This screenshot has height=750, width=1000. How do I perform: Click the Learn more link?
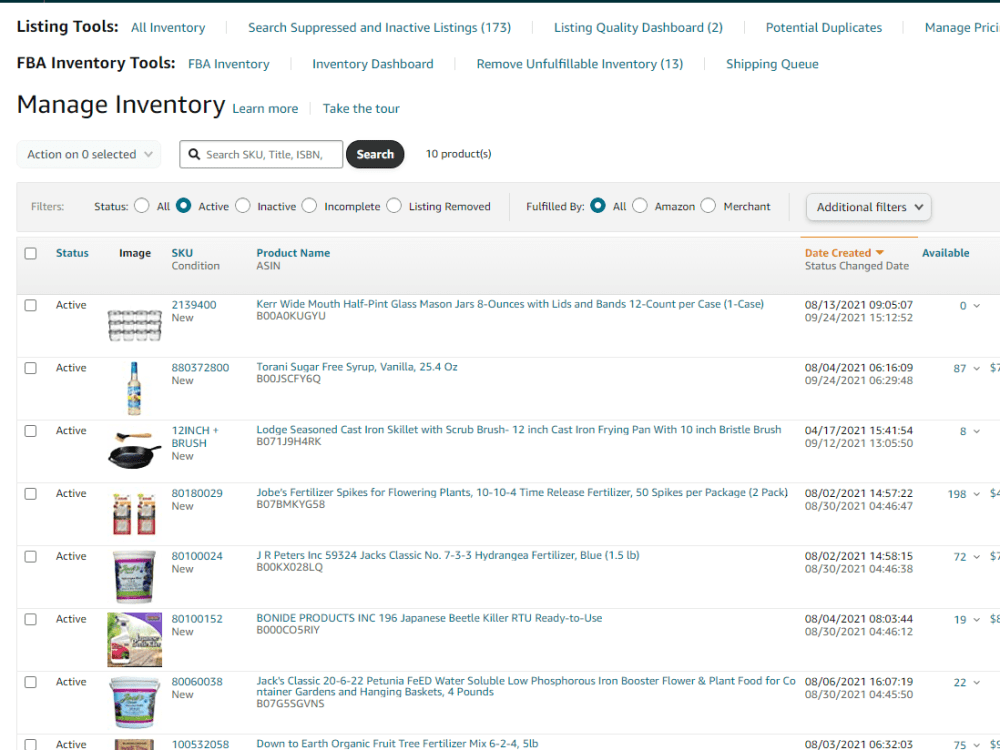(265, 108)
